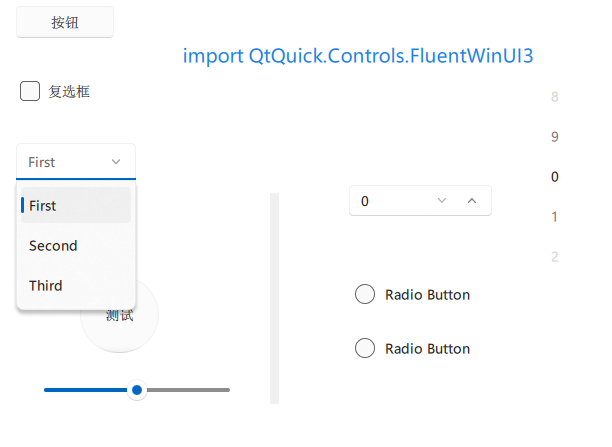Select 2 in the tumbler
Screen dimensions: 612x447
point(555,256)
